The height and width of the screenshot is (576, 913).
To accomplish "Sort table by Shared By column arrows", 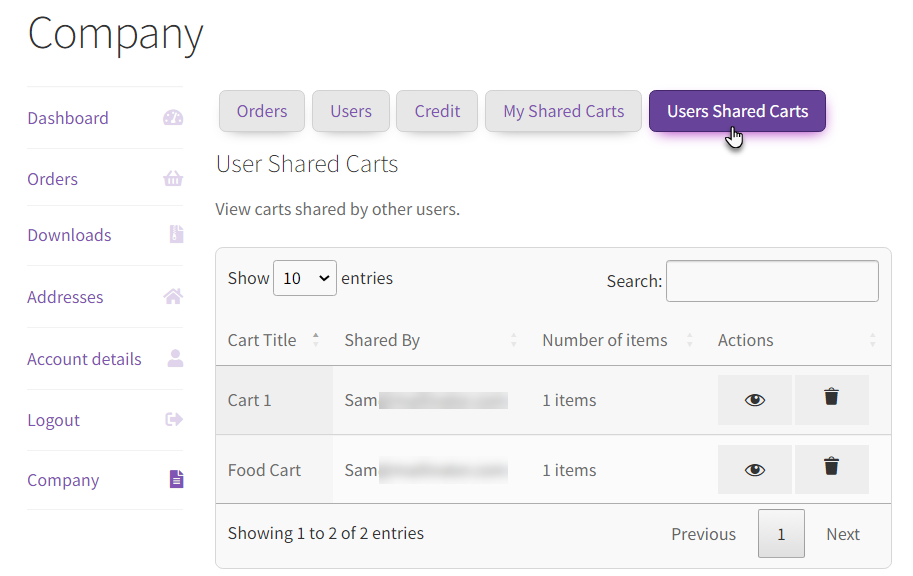I will pos(514,340).
